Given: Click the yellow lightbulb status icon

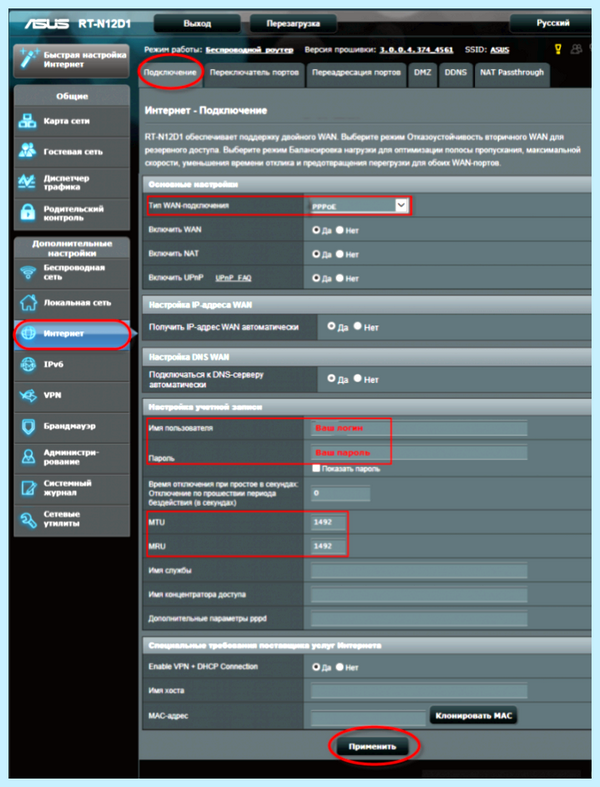Looking at the screenshot, I should (x=558, y=49).
